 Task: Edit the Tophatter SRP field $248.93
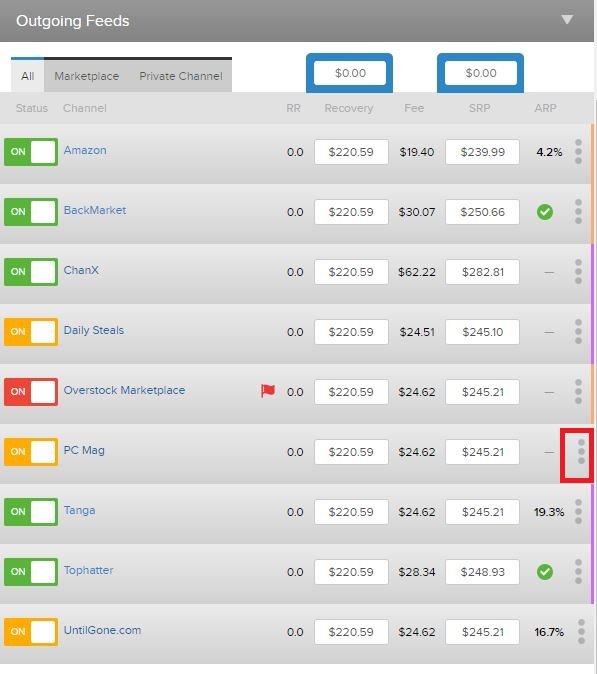[482, 572]
